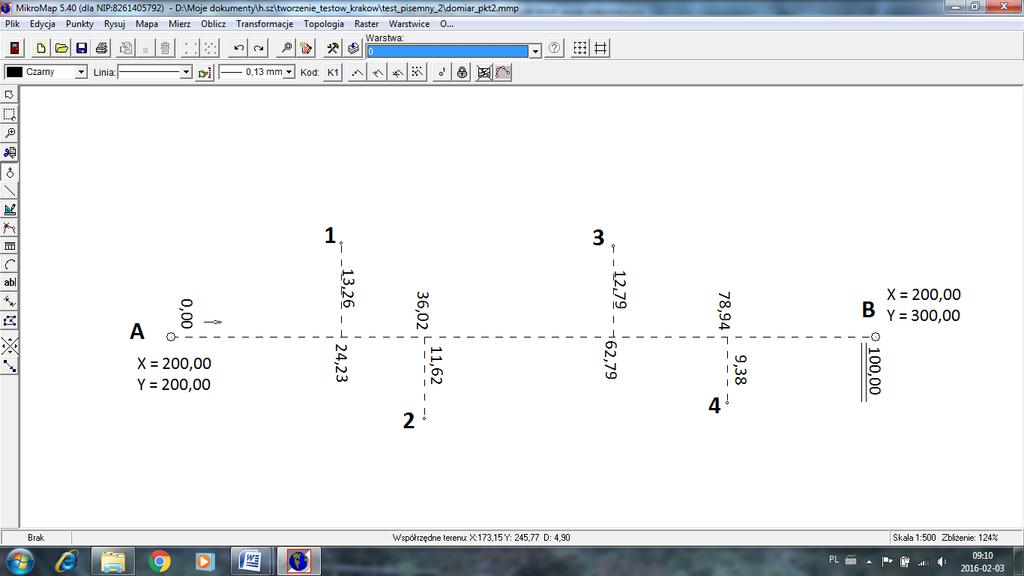Click the Skala 1:500 status text
This screenshot has width=1024, height=576.
point(914,537)
